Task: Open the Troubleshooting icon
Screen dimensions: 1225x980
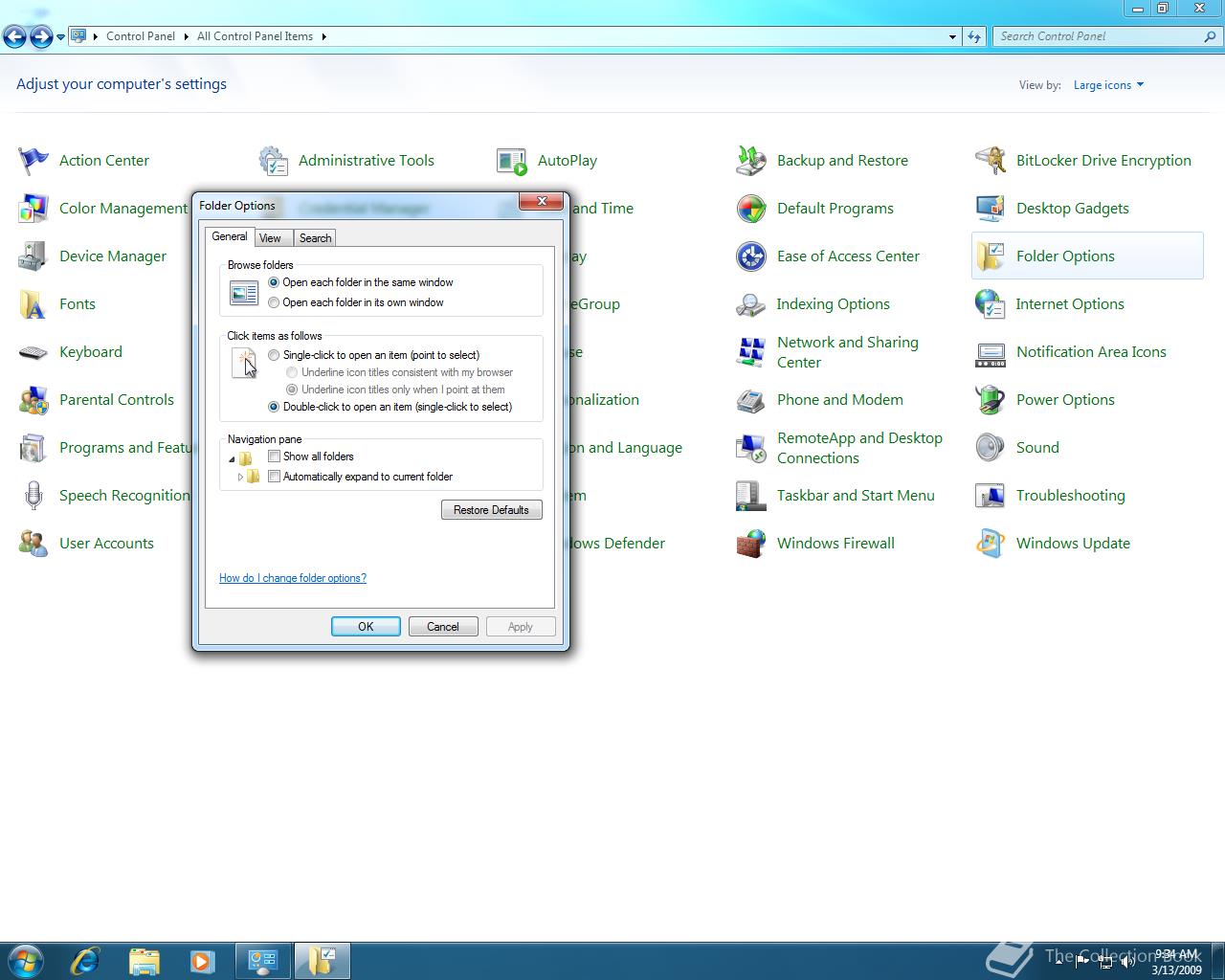Action: (x=991, y=496)
